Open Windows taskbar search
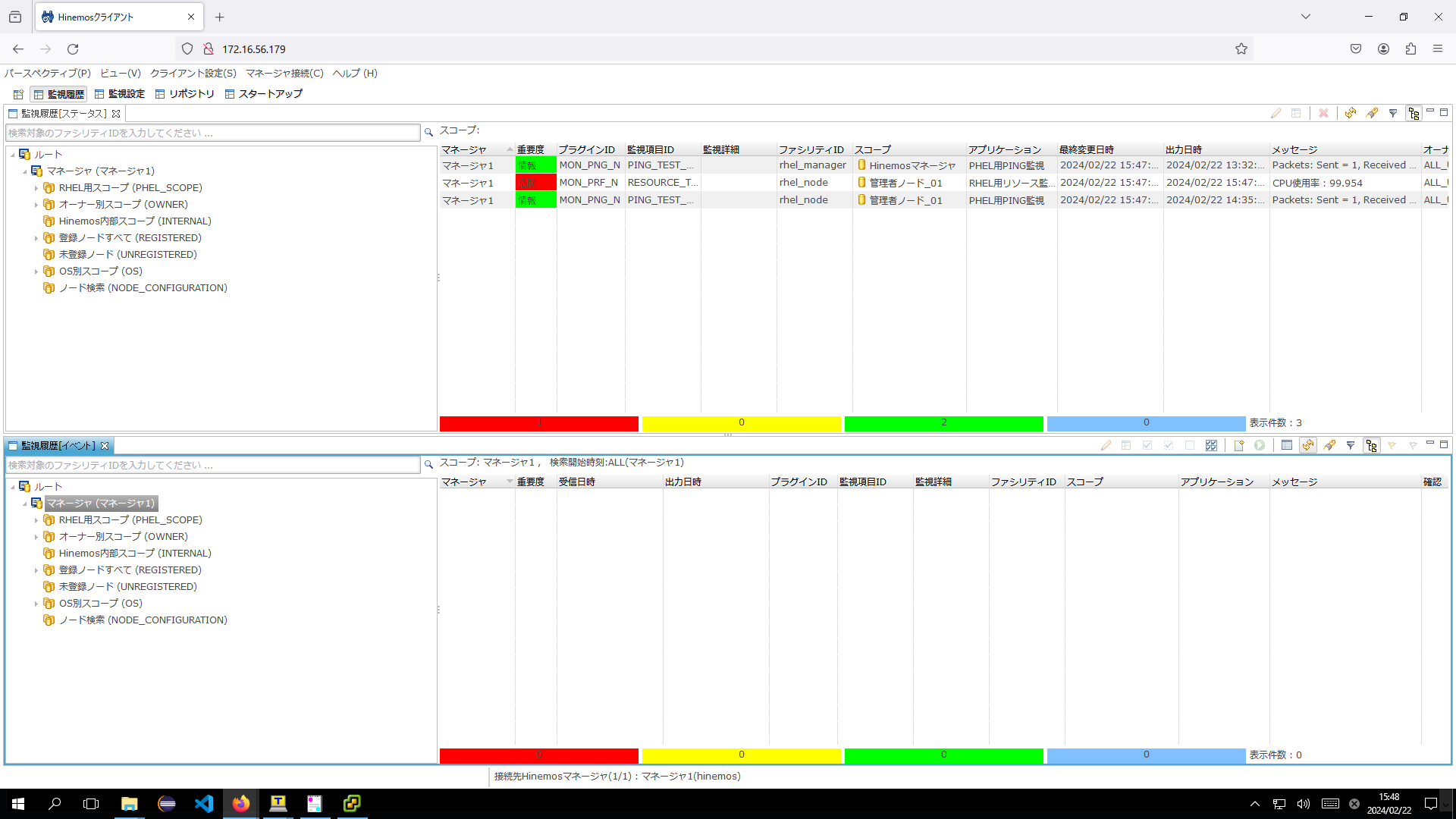Screen dimensions: 1456x819 pyautogui.click(x=55, y=803)
